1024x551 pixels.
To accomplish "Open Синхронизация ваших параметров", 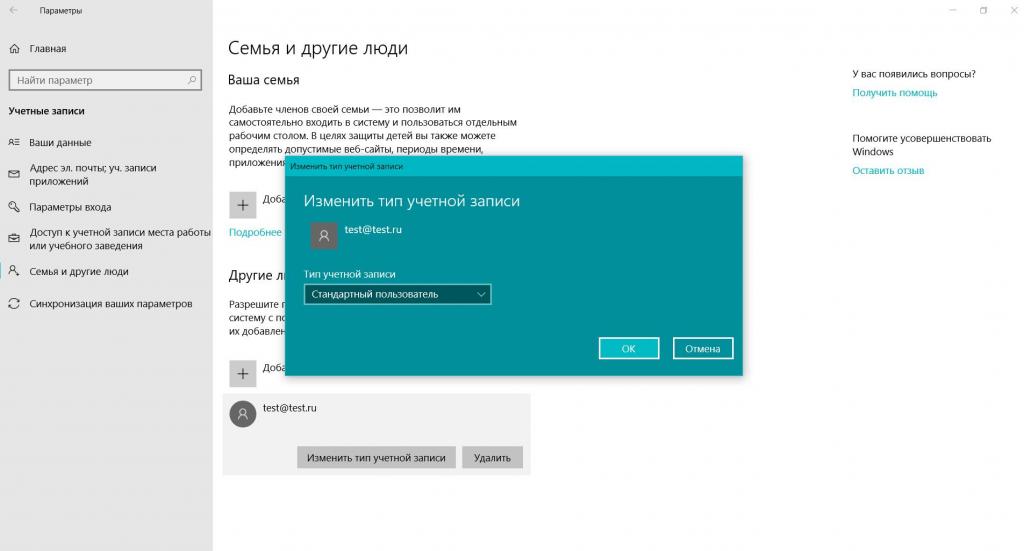I will pos(110,304).
